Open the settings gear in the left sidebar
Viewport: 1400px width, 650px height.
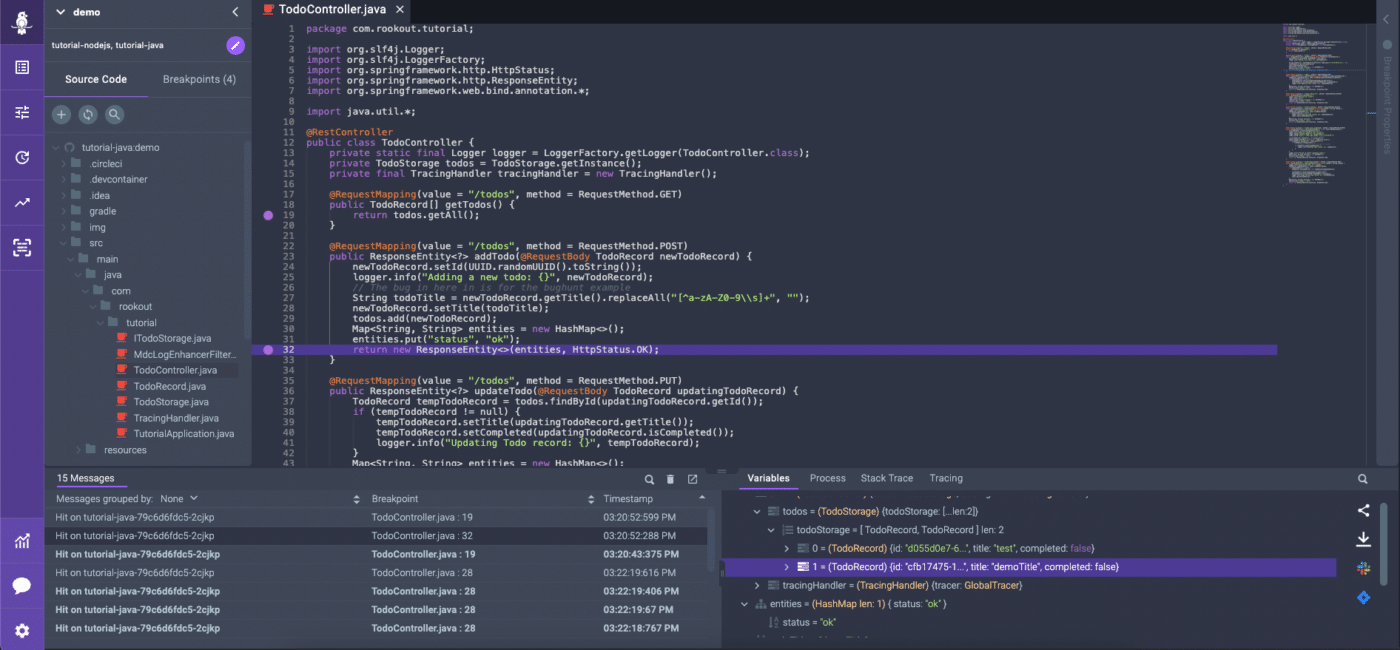tap(22, 630)
